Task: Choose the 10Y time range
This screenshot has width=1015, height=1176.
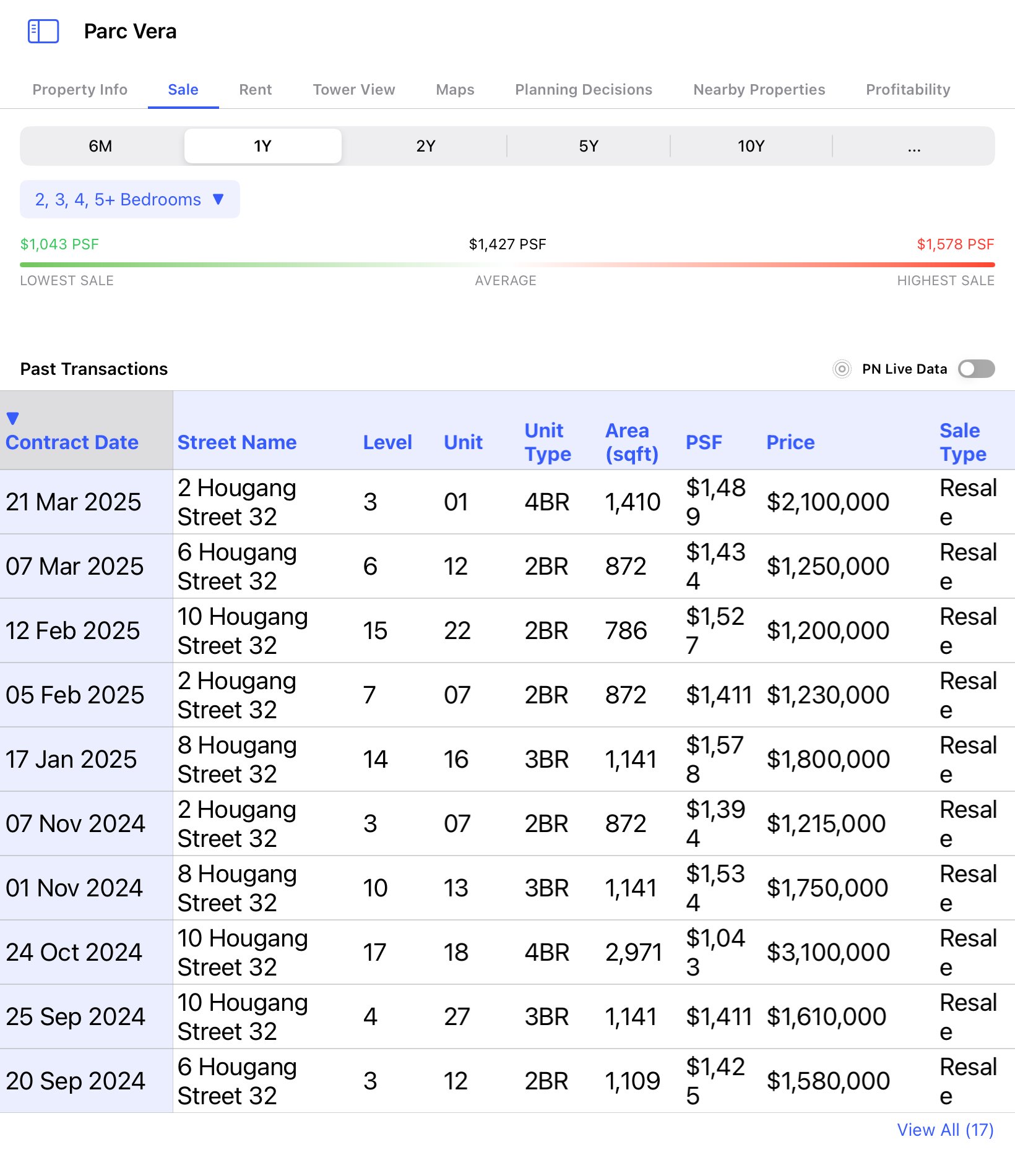Action: (x=751, y=147)
